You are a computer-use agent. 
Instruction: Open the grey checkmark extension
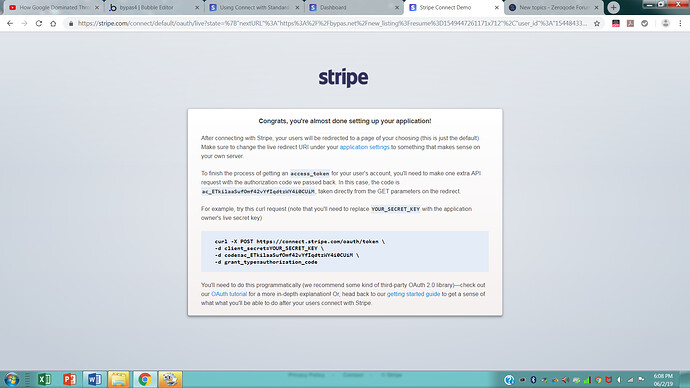point(644,23)
